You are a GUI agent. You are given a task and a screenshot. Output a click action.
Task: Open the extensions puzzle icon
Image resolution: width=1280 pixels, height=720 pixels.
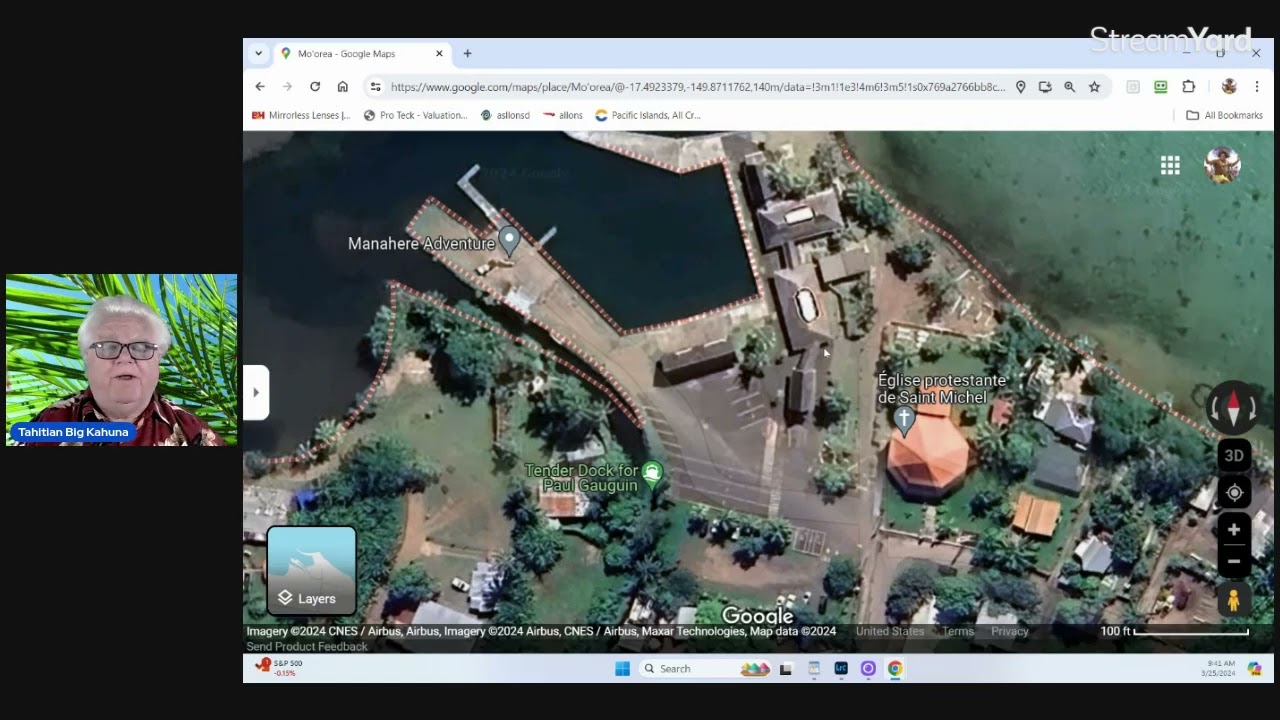[x=1189, y=87]
